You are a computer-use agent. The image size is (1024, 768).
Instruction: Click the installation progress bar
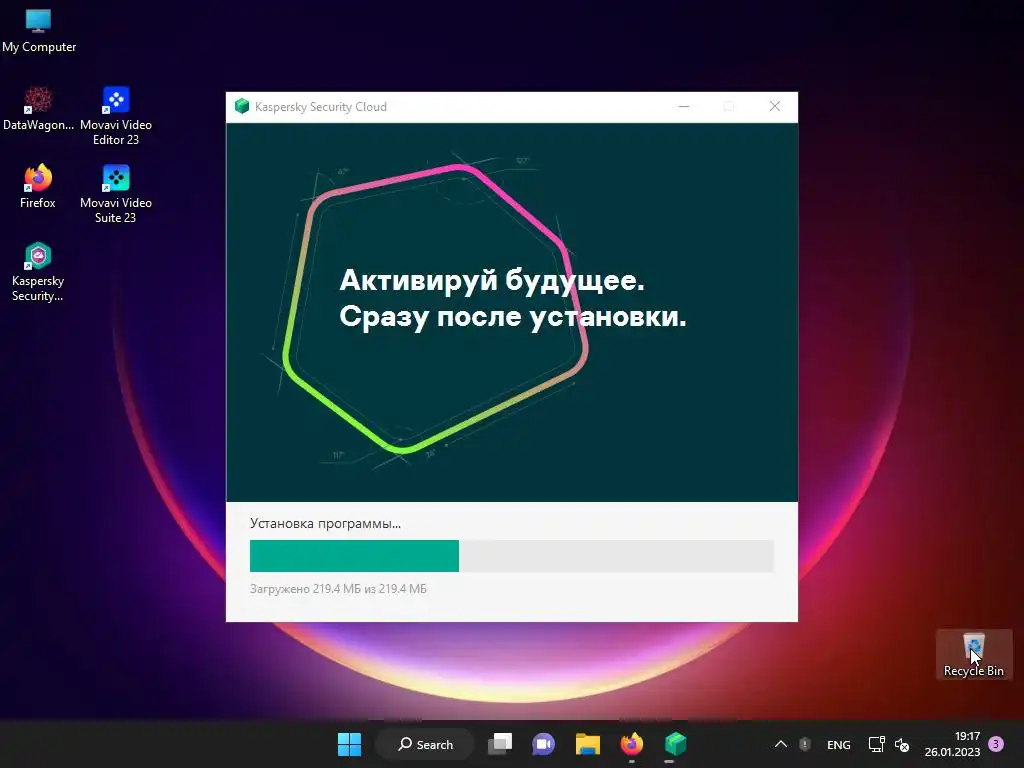point(512,556)
